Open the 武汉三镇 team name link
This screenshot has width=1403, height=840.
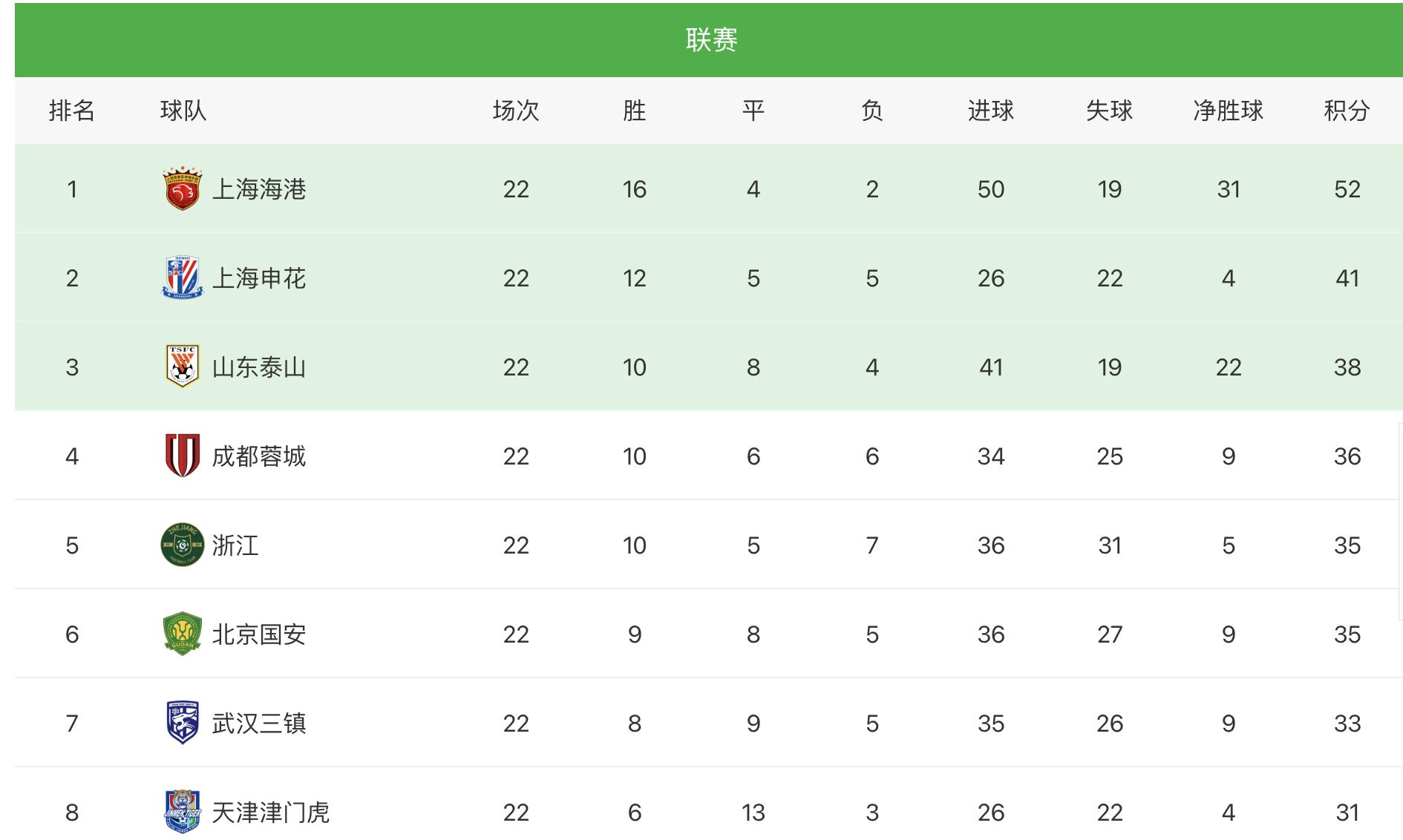coord(259,723)
